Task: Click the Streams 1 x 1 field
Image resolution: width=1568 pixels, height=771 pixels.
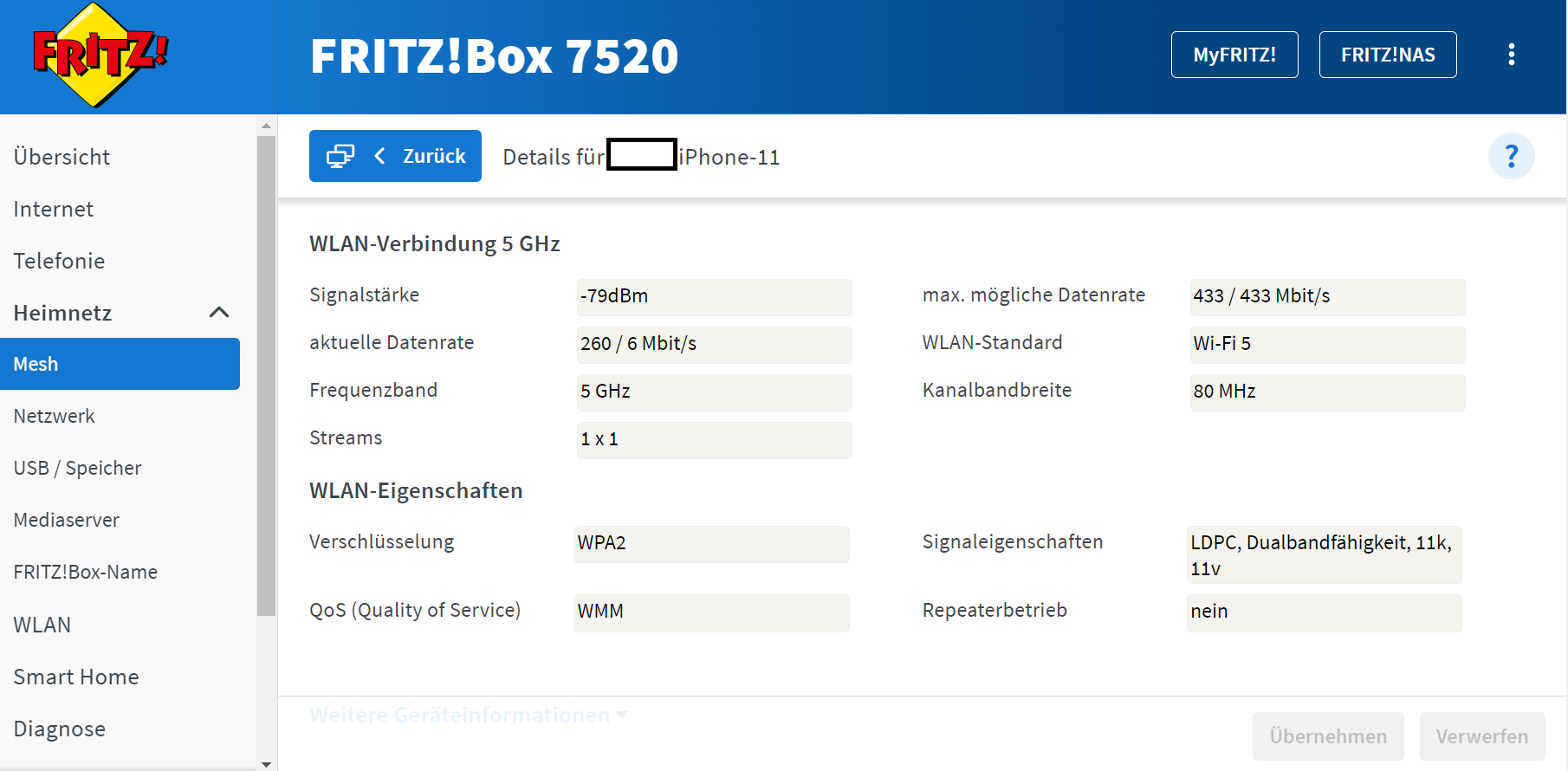Action: [714, 439]
